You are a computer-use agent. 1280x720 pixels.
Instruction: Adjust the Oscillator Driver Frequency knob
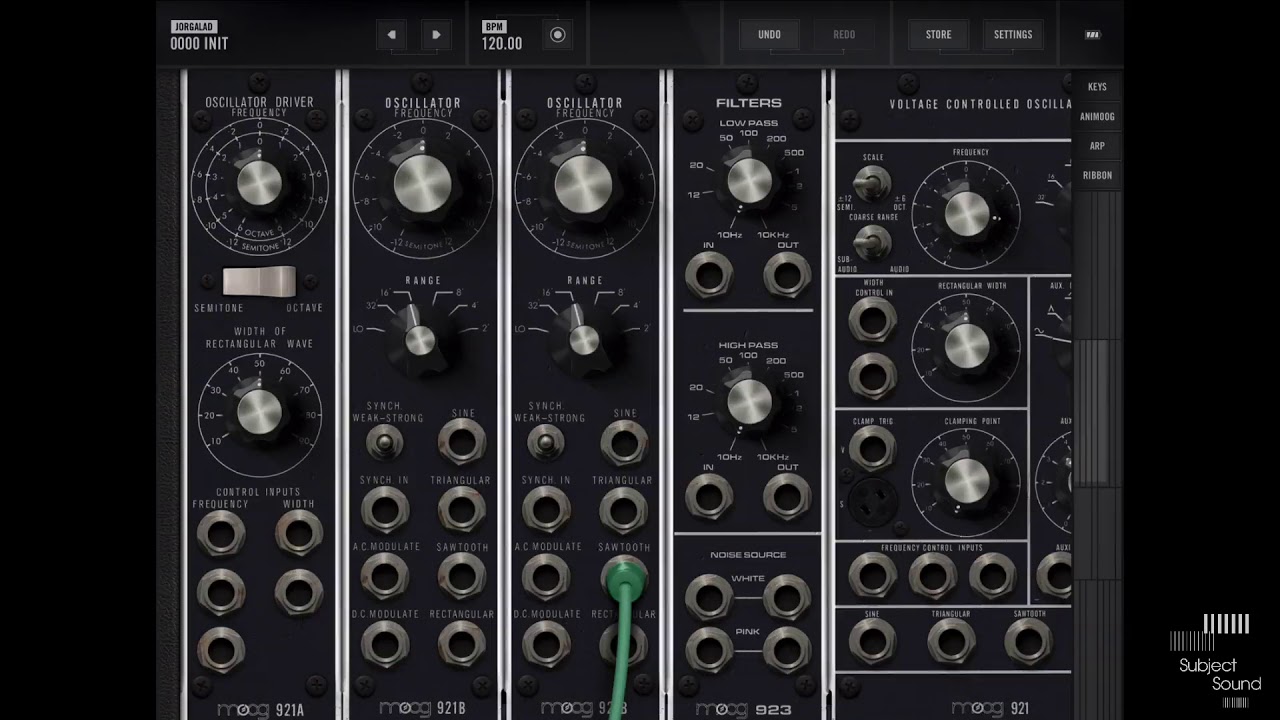pos(259,183)
